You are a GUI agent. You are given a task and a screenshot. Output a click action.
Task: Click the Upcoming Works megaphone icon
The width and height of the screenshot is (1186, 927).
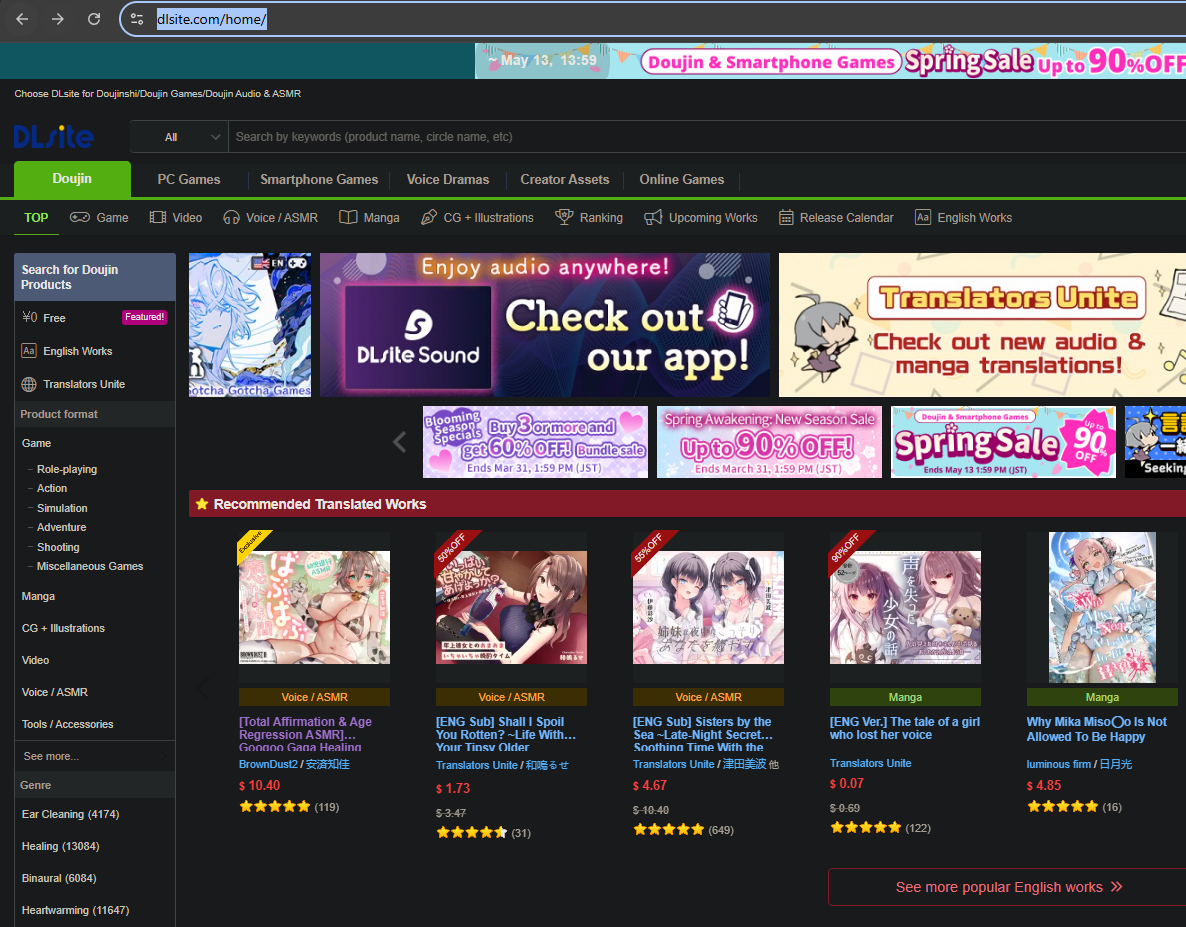tap(653, 218)
